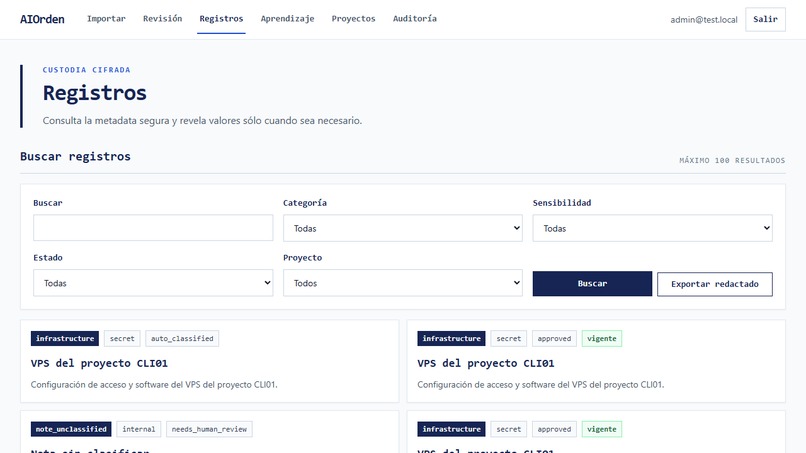Click the note_unclassified badge

(71, 429)
